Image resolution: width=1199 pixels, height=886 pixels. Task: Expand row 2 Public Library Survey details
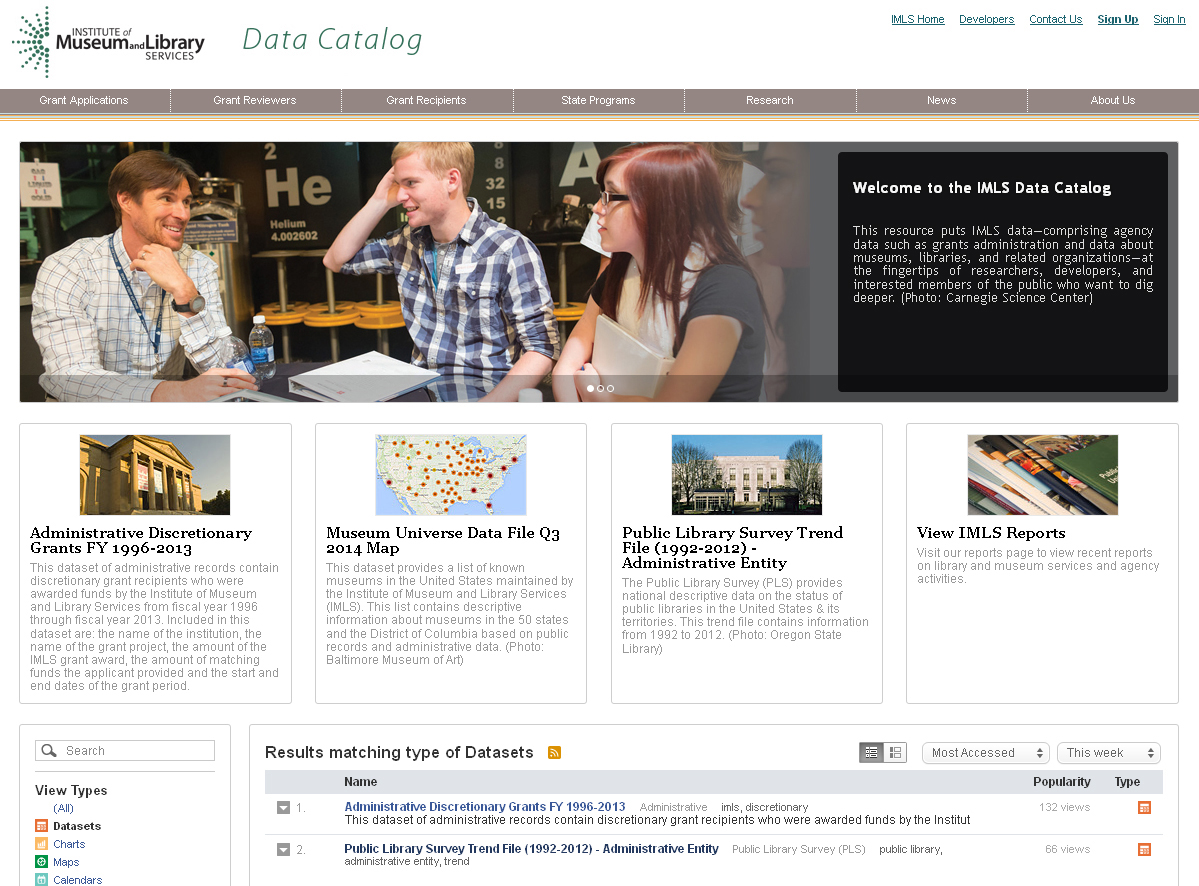[283, 850]
